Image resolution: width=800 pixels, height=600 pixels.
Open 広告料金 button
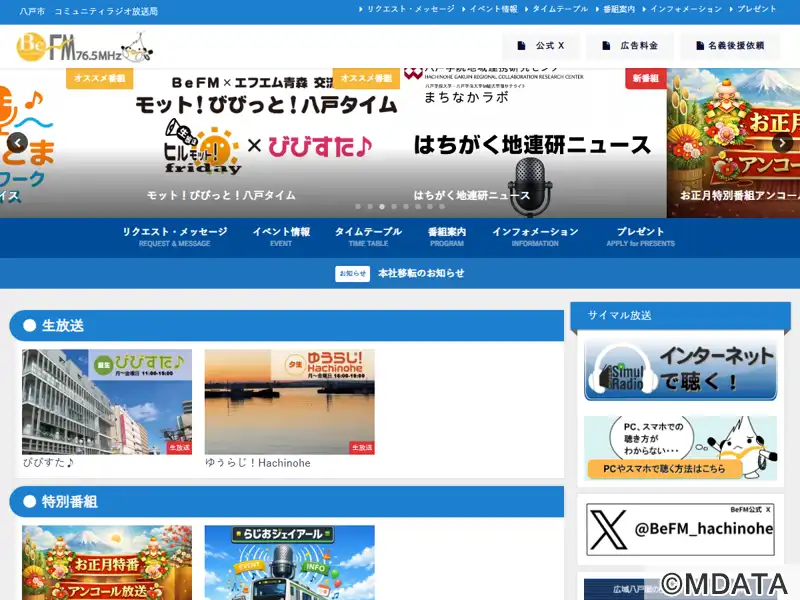[630, 45]
